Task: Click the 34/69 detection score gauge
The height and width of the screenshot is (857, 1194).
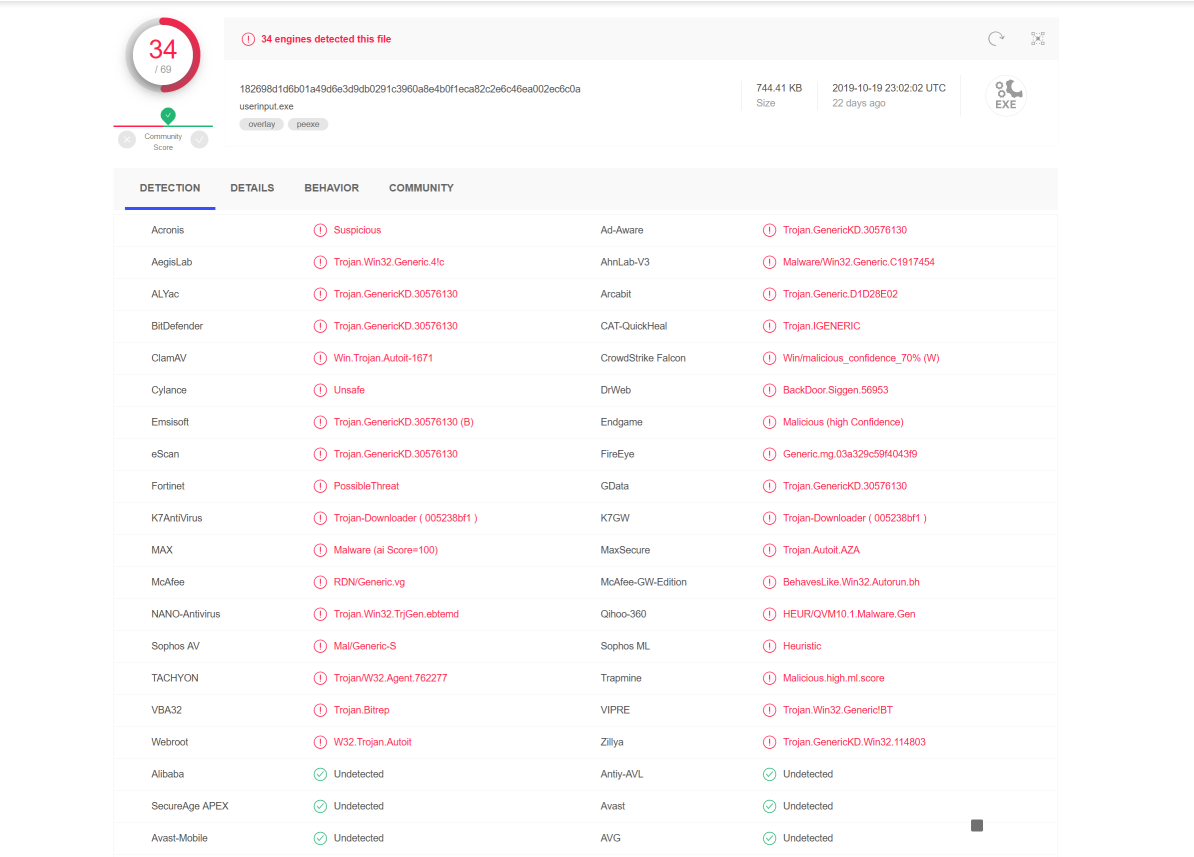Action: [163, 56]
